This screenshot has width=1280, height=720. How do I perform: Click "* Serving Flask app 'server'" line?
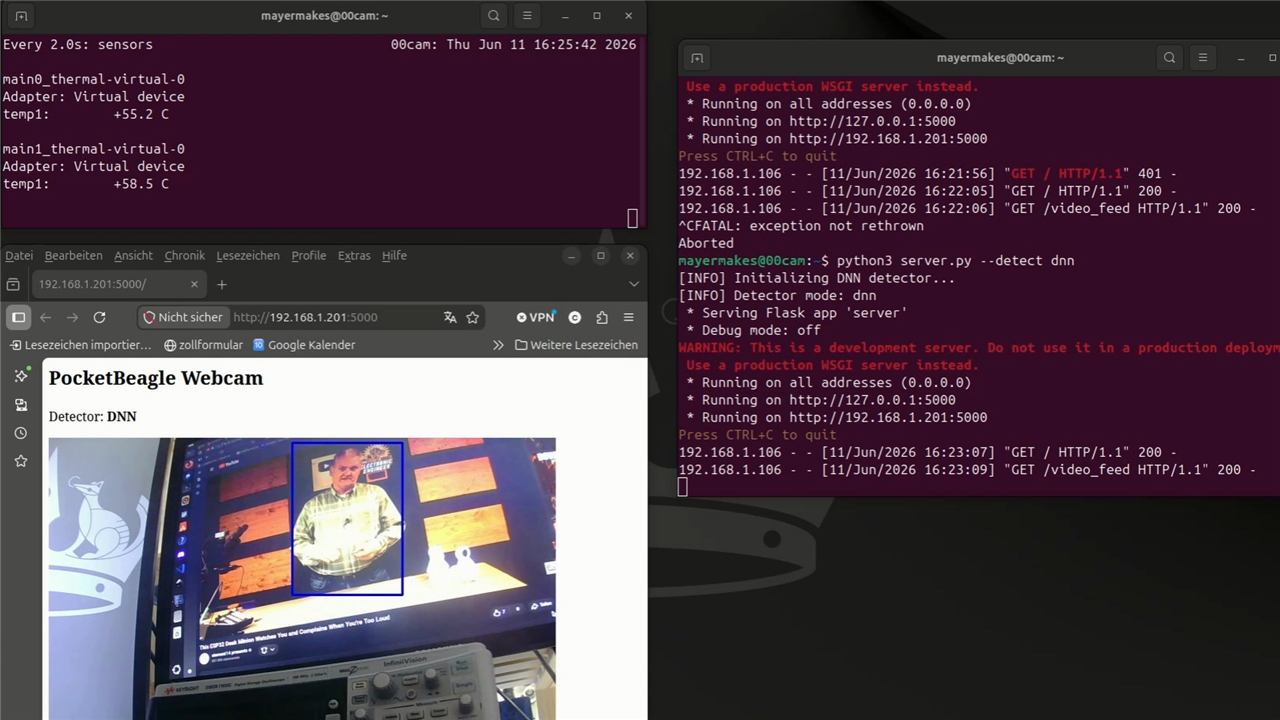point(796,313)
